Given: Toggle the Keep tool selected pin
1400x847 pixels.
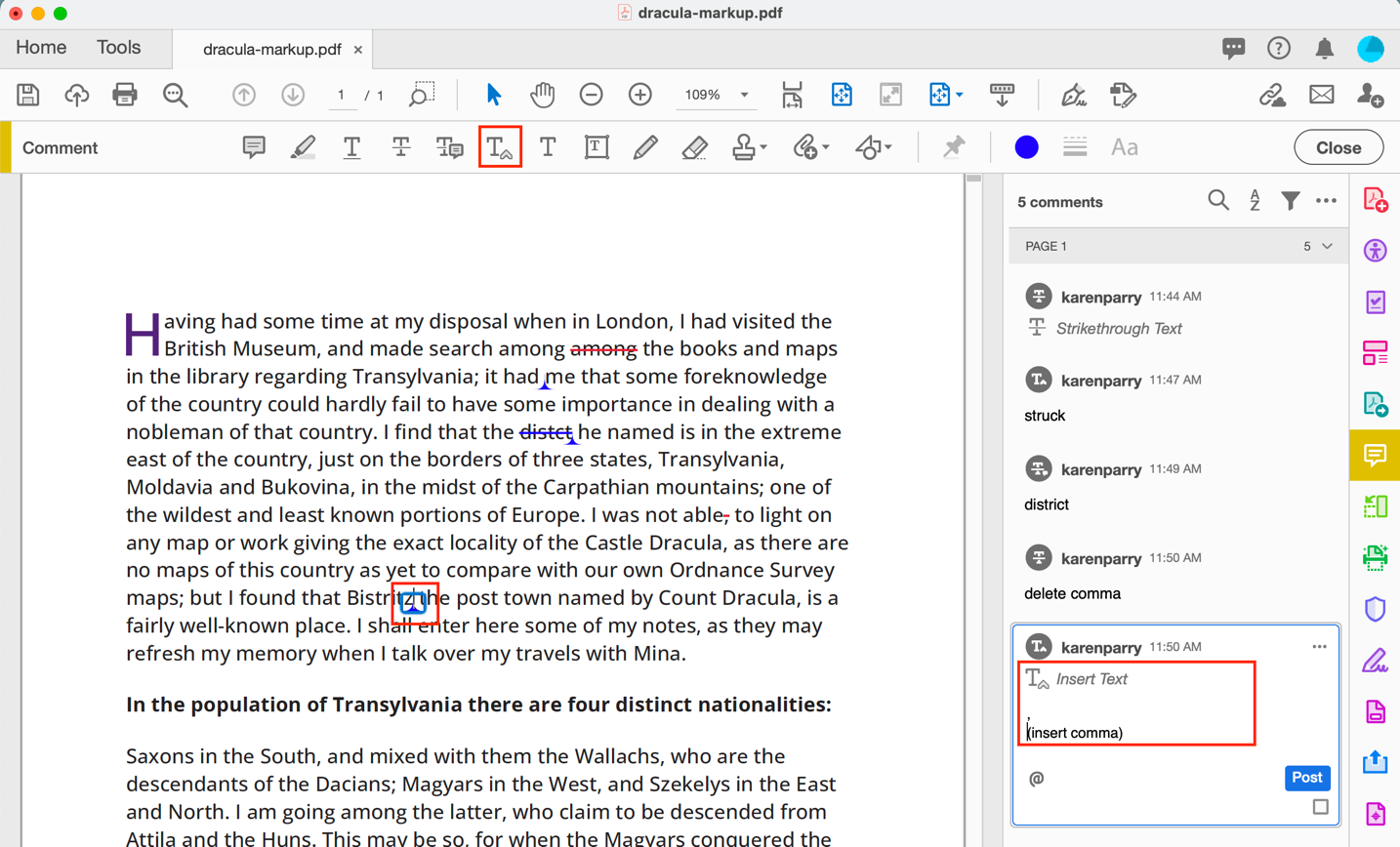Looking at the screenshot, I should tap(954, 147).
